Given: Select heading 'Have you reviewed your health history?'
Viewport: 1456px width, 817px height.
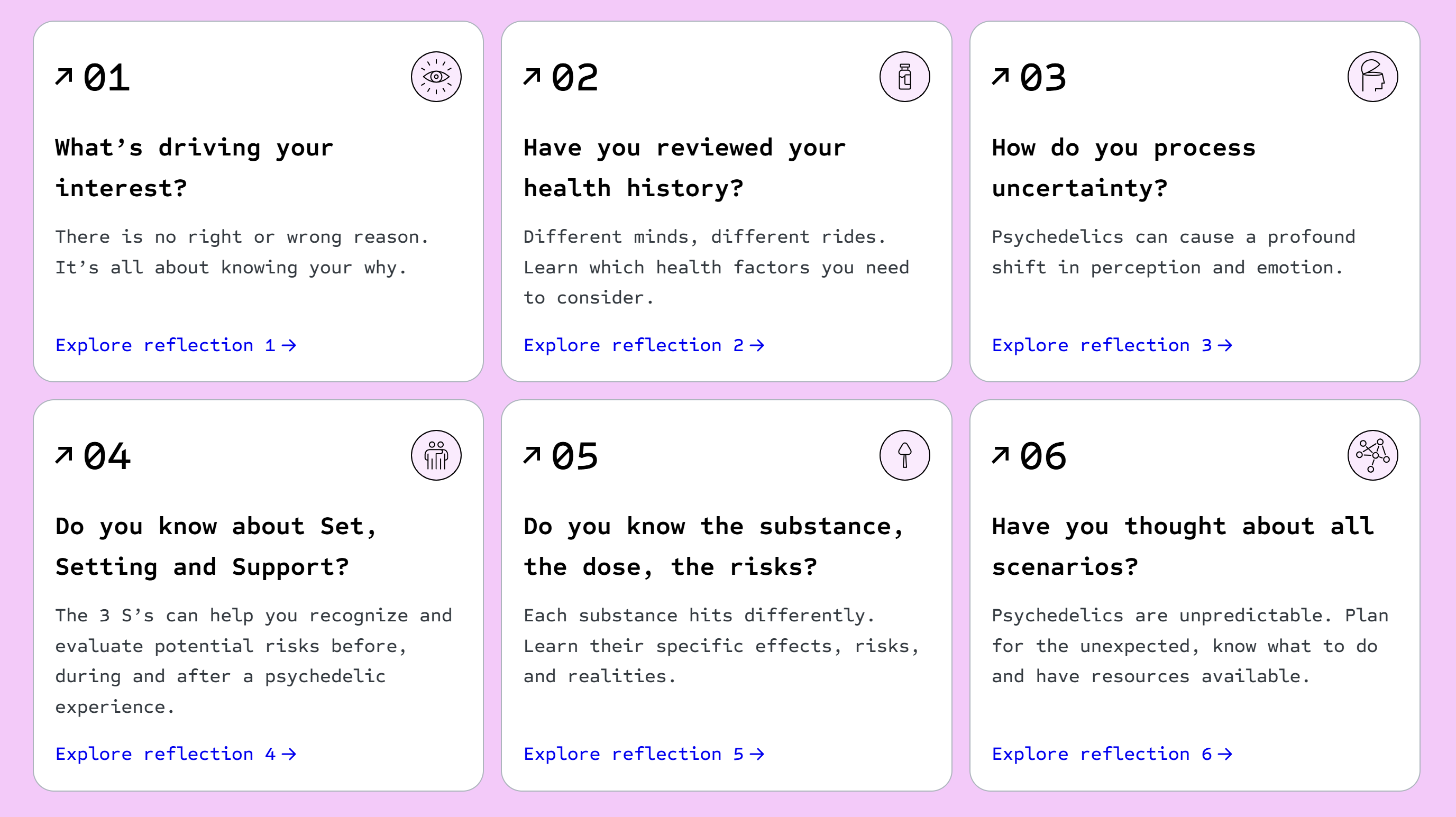Looking at the screenshot, I should 684,168.
